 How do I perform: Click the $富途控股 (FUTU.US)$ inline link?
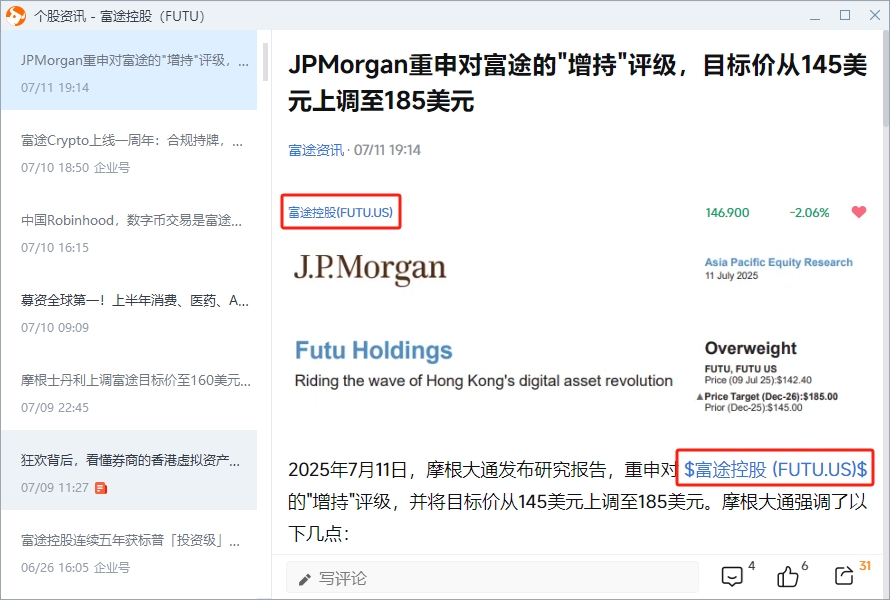coord(775,469)
